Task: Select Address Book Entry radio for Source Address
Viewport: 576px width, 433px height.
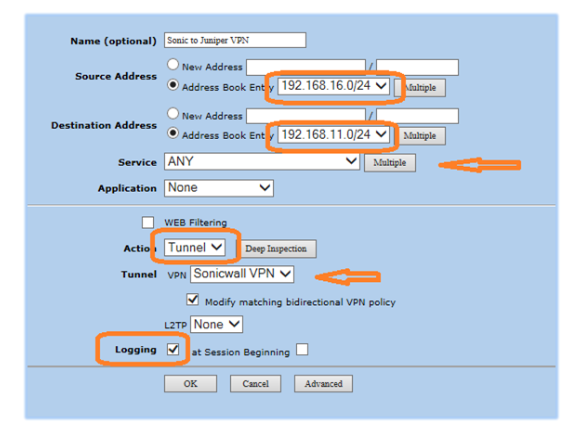Action: tap(173, 85)
